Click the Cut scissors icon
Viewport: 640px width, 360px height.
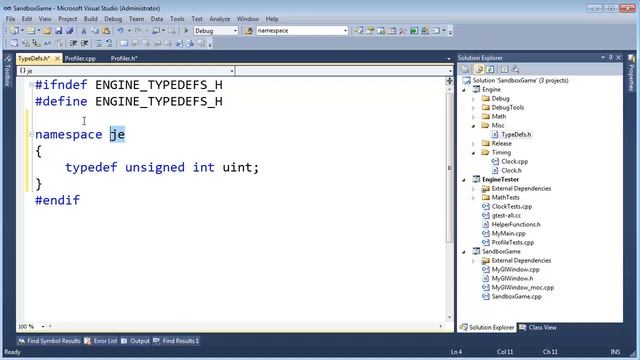point(83,31)
